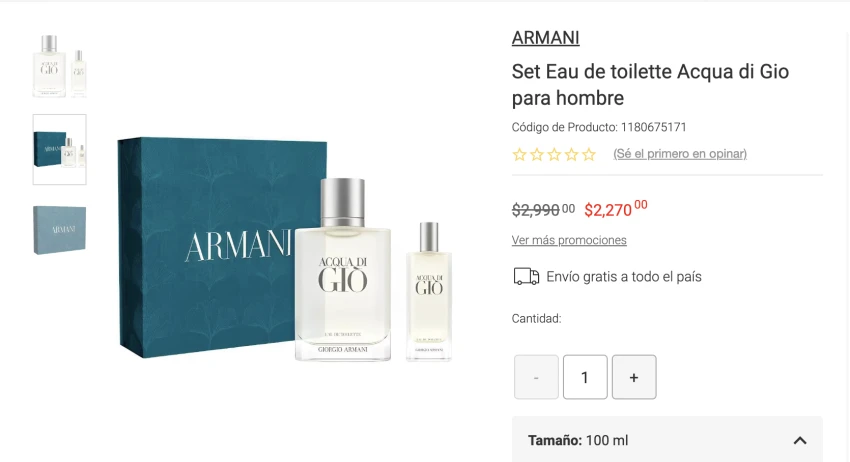The height and width of the screenshot is (462, 850).
Task: Open Ver más promociones link
Action: (569, 240)
